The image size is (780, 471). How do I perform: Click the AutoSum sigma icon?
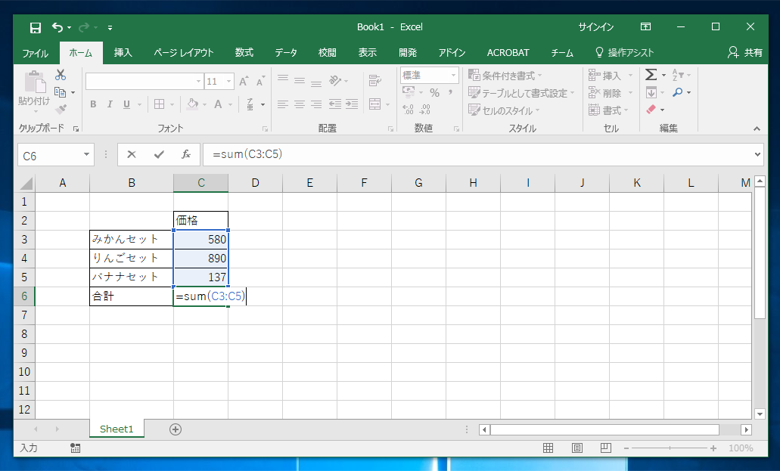[x=651, y=75]
